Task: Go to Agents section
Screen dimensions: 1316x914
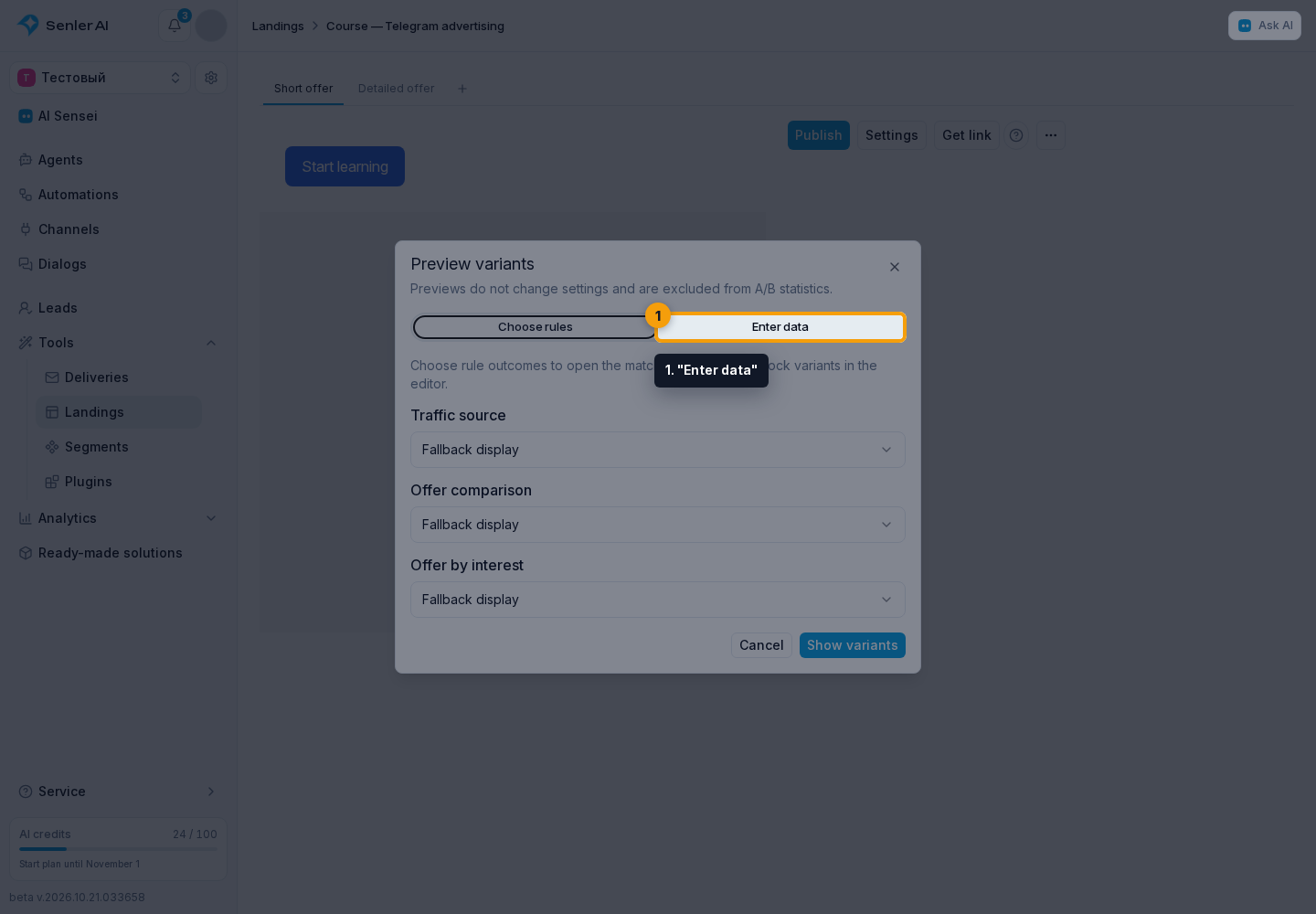Action: click(x=118, y=160)
